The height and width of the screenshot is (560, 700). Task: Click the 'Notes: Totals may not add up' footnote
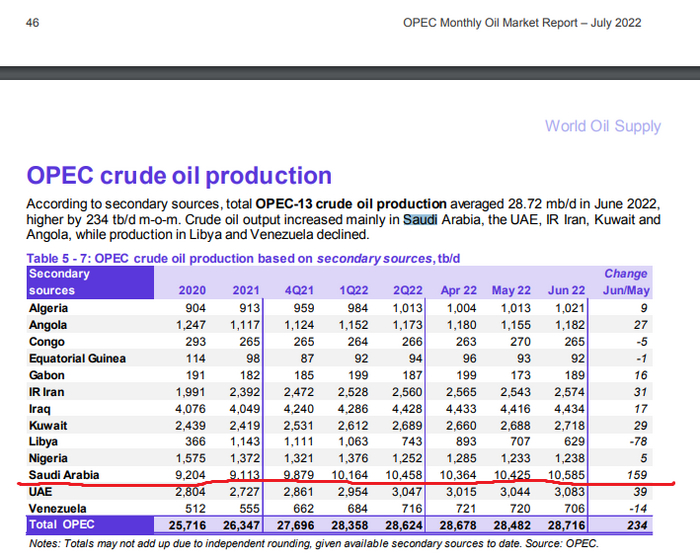click(313, 544)
